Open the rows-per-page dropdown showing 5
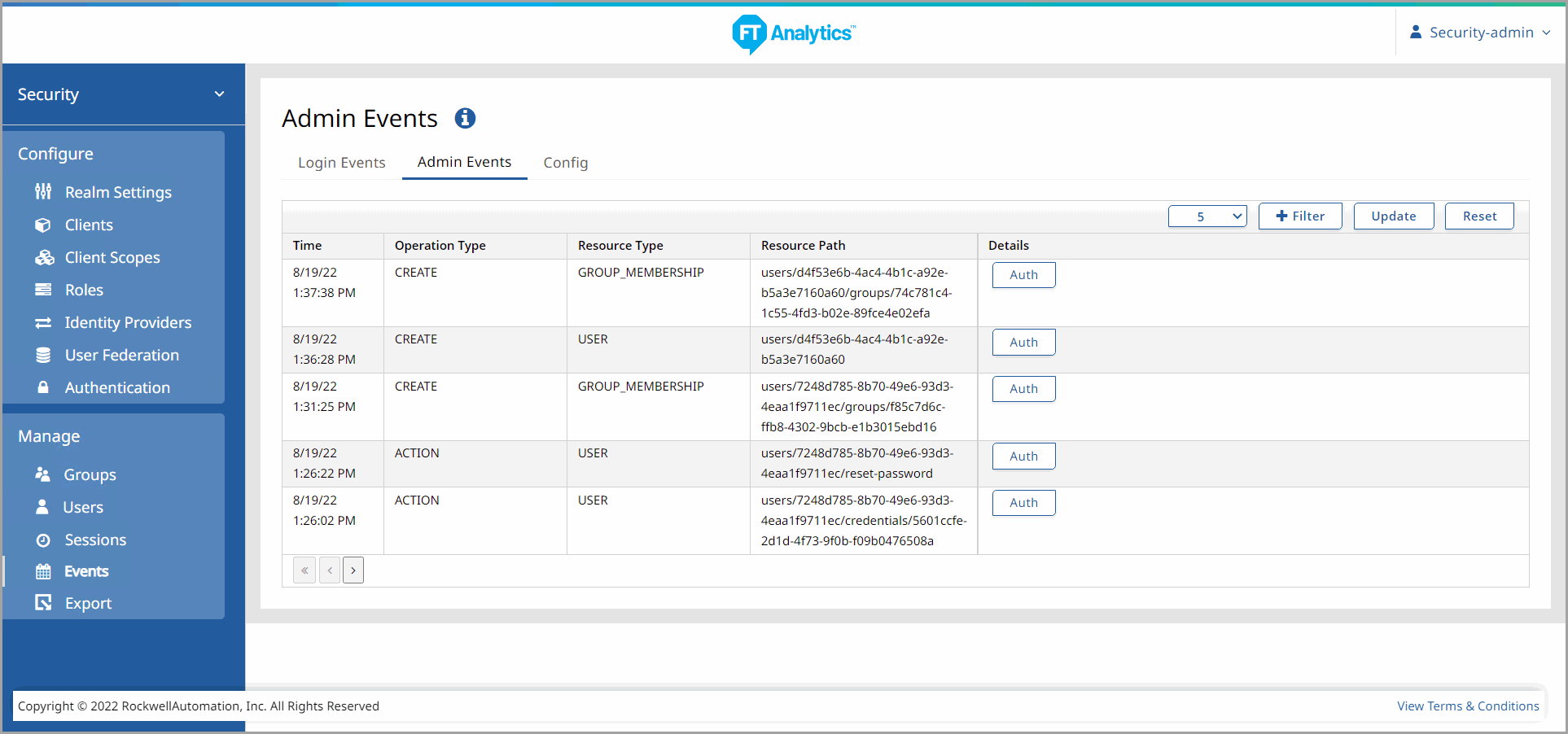 click(x=1207, y=216)
